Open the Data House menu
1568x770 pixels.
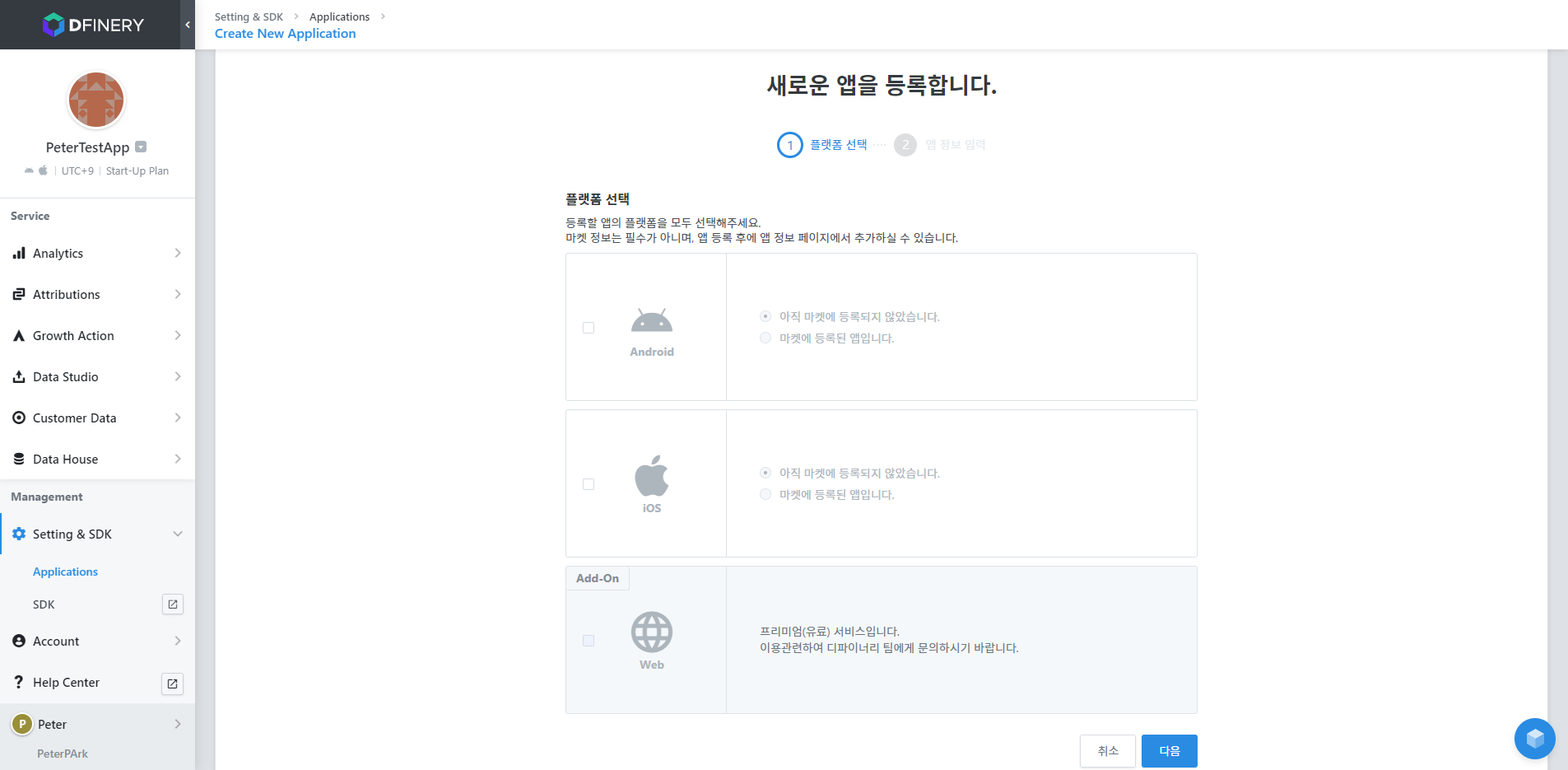pyautogui.click(x=97, y=459)
